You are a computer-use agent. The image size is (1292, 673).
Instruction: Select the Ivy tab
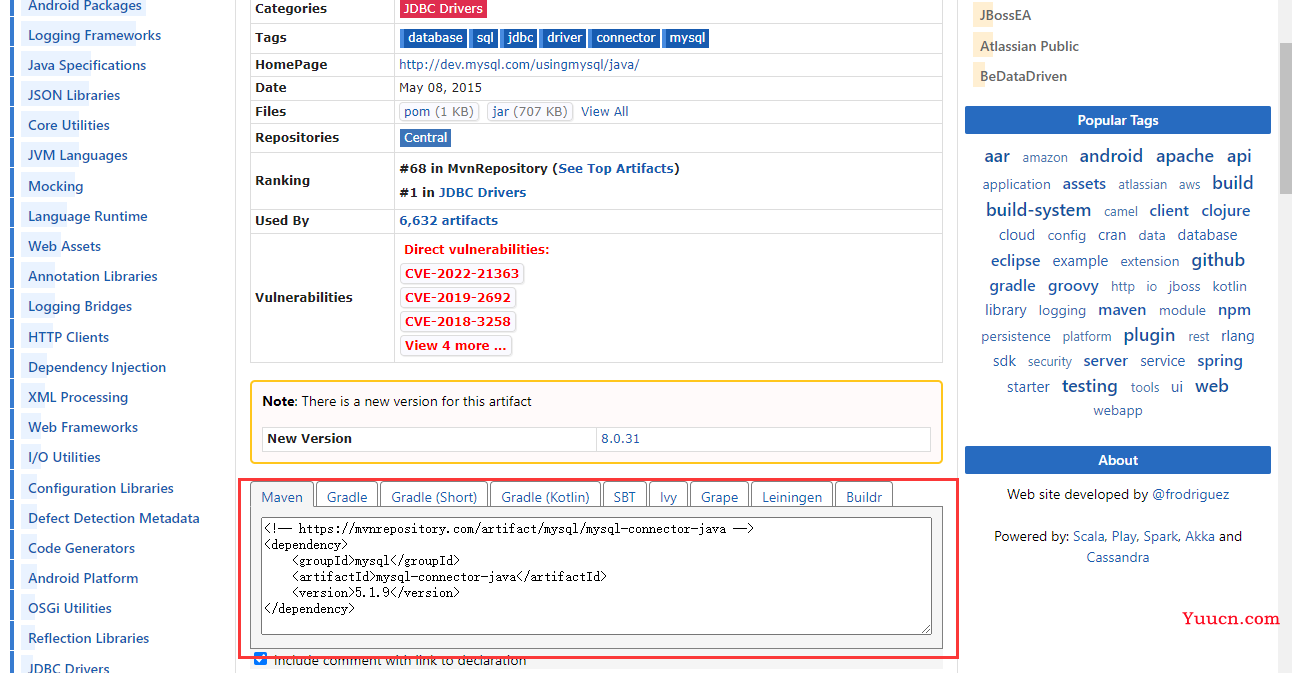(668, 496)
